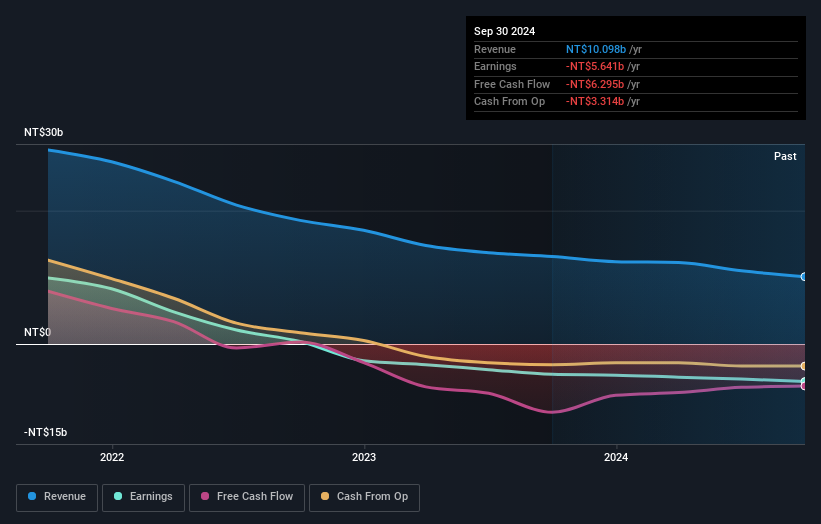The image size is (821, 524).
Task: Click the -NT$3.314b cash from op value
Action: point(595,102)
